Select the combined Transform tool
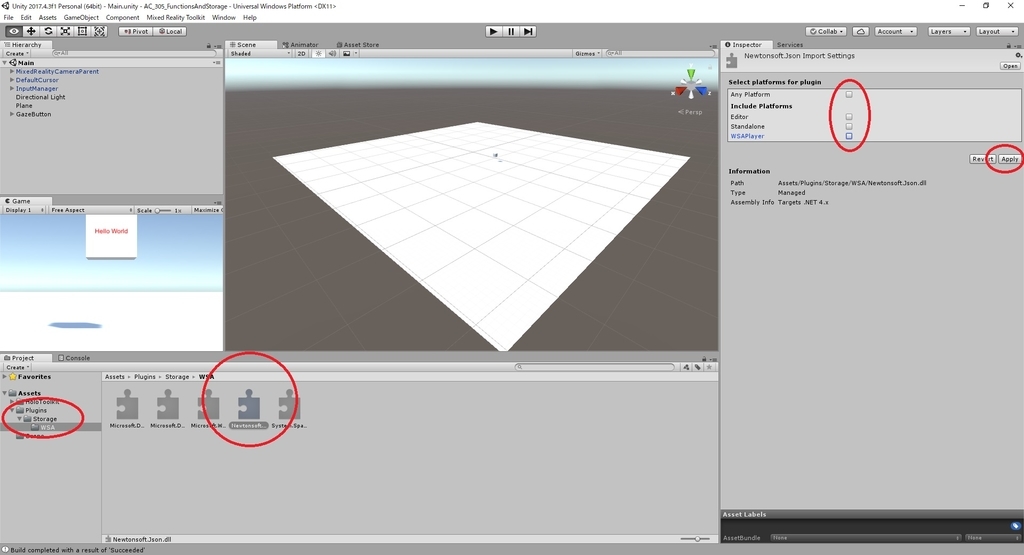 99,31
